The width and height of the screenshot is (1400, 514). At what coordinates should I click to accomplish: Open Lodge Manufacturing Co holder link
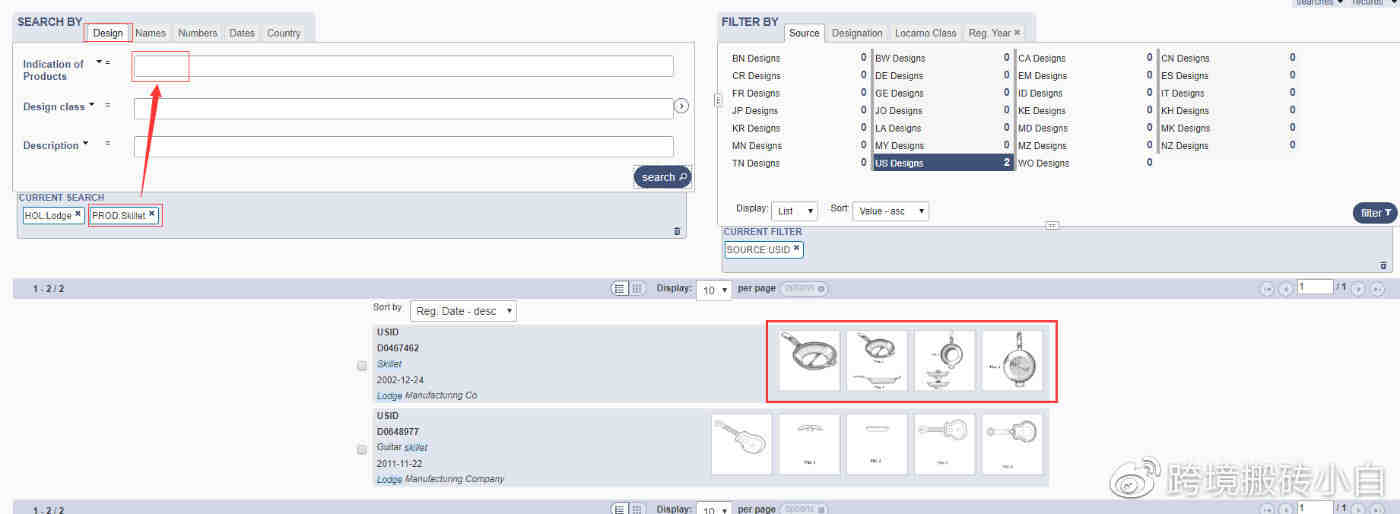click(427, 396)
